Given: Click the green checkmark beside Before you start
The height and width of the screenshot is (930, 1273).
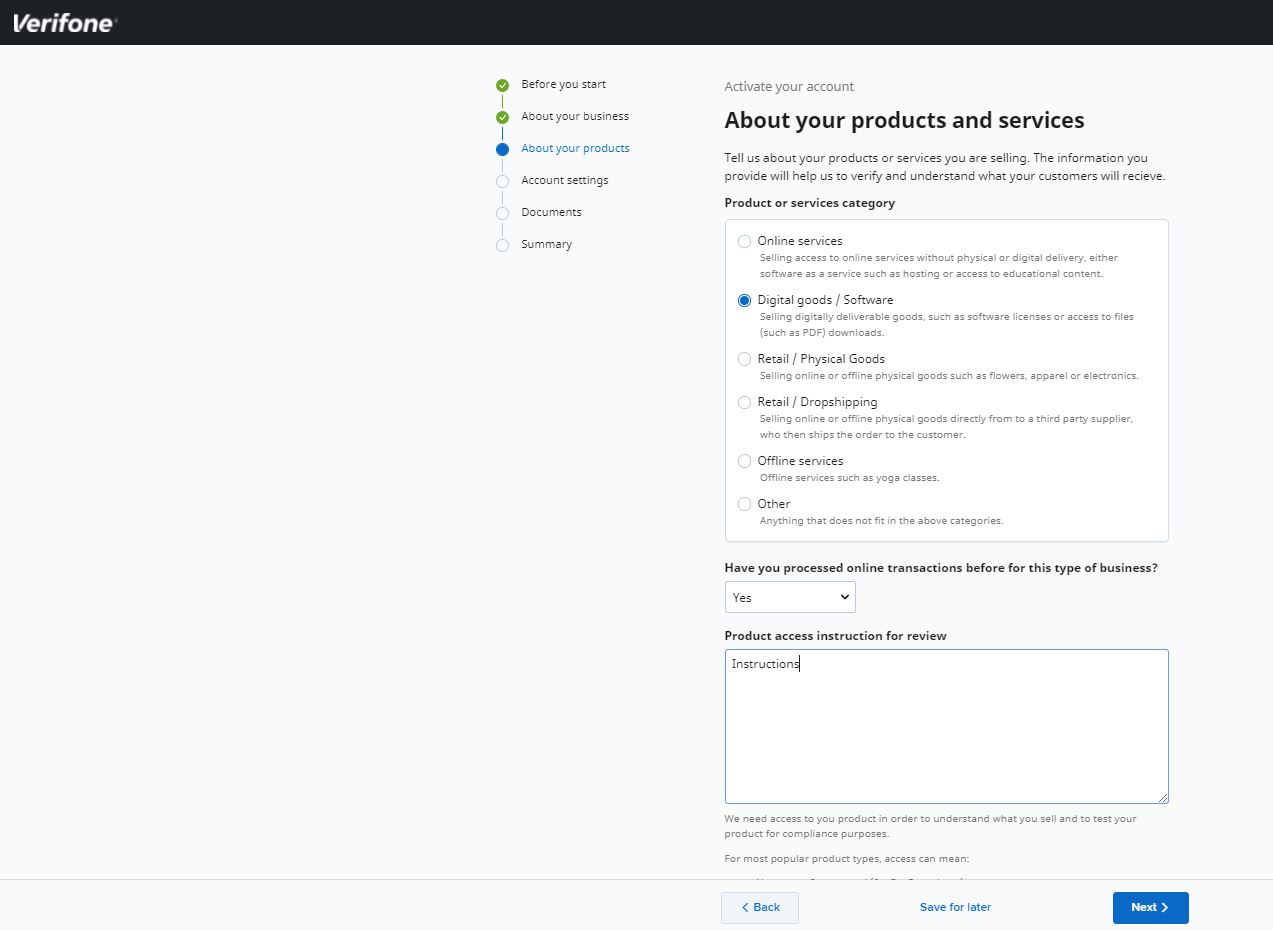Looking at the screenshot, I should point(501,85).
